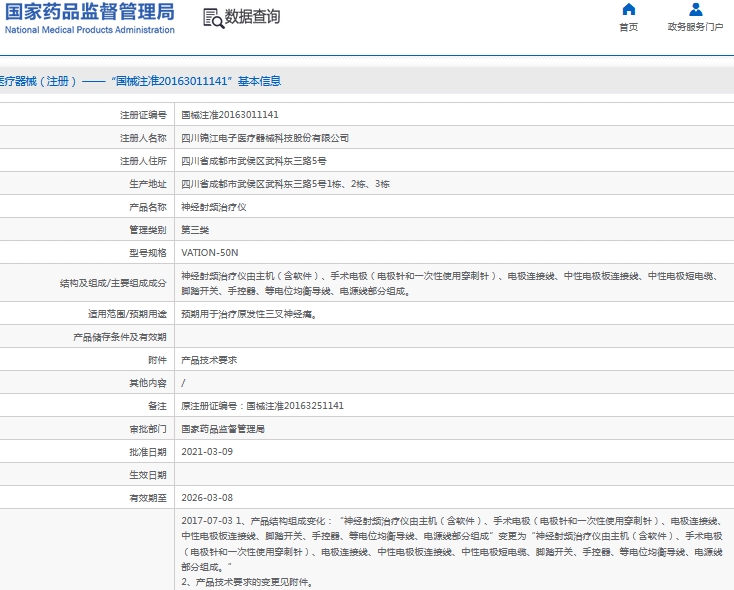
Task: Select the structure description starting 神经射频治疗仪由主机
Action: pyautogui.click(x=451, y=283)
